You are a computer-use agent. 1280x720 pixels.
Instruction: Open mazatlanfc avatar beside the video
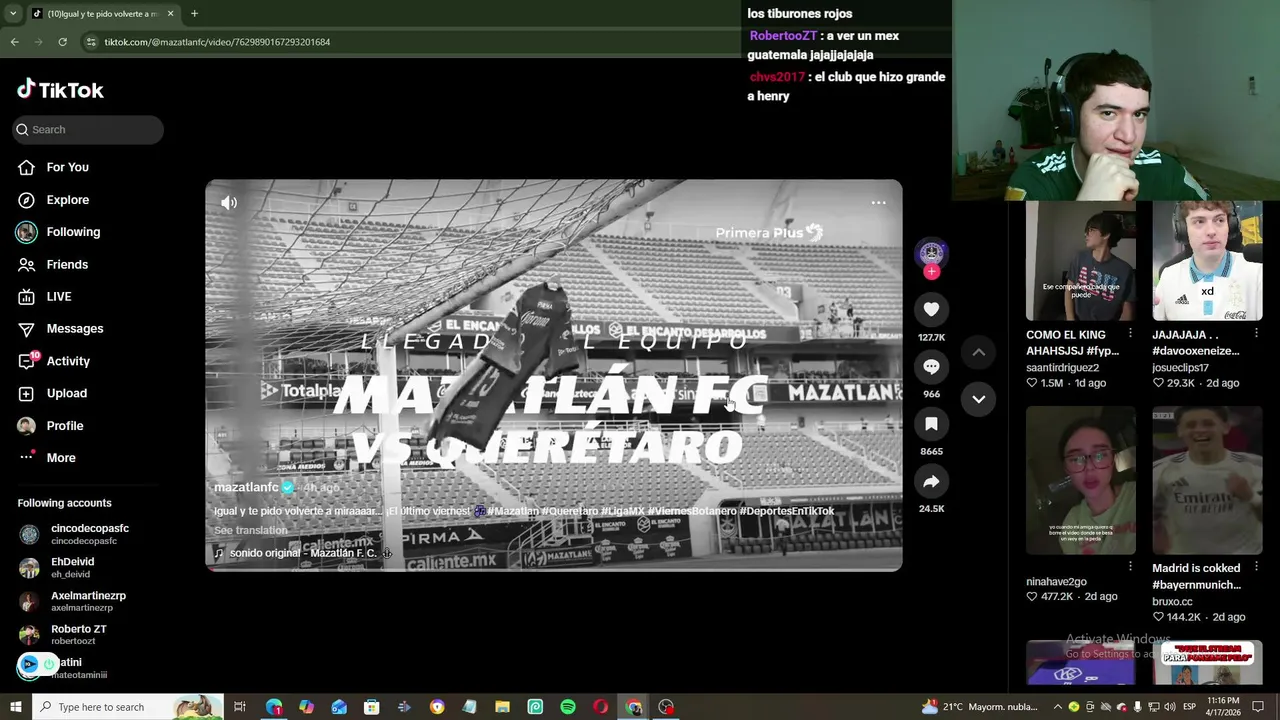931,252
